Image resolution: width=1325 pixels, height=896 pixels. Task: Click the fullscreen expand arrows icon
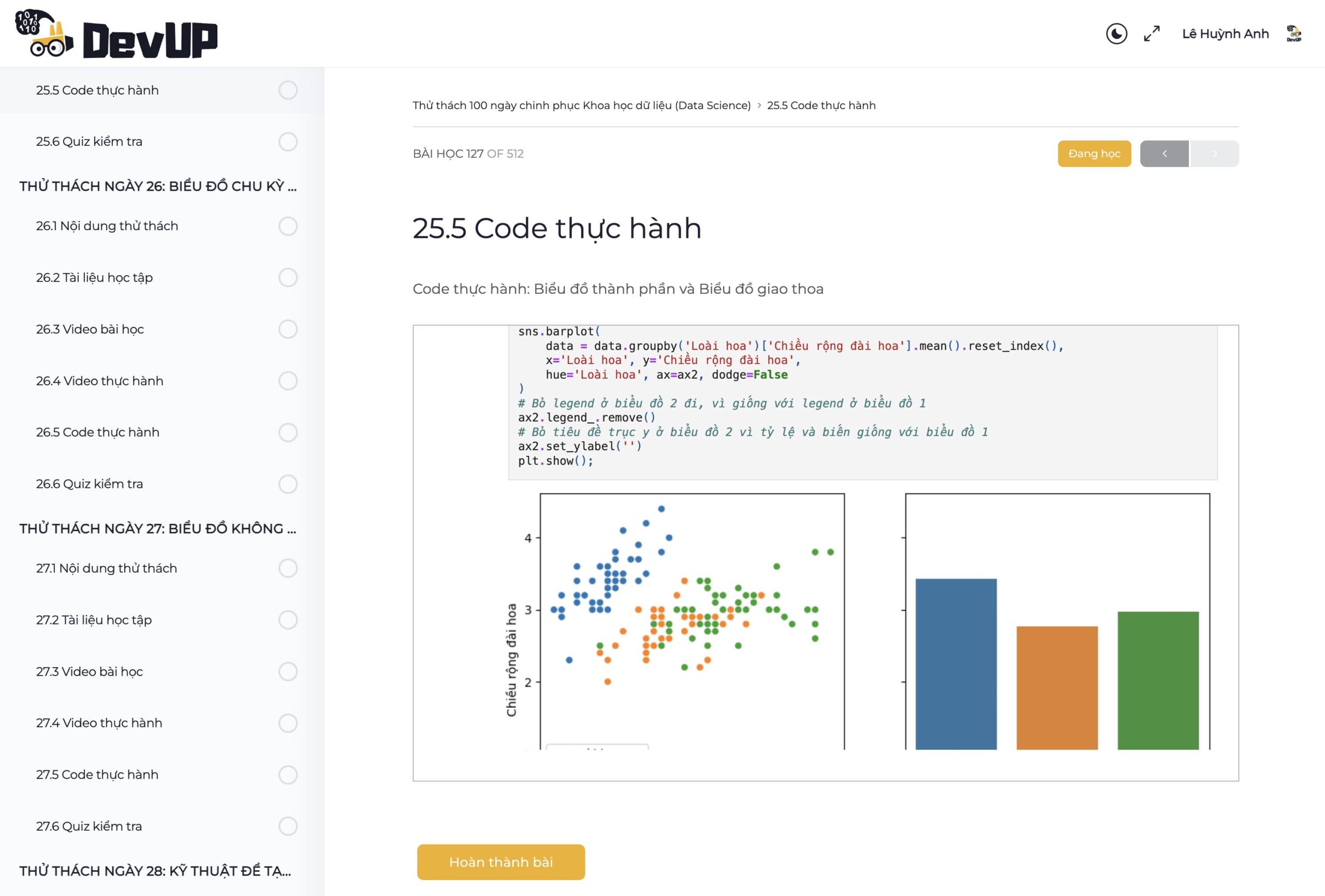pos(1152,34)
